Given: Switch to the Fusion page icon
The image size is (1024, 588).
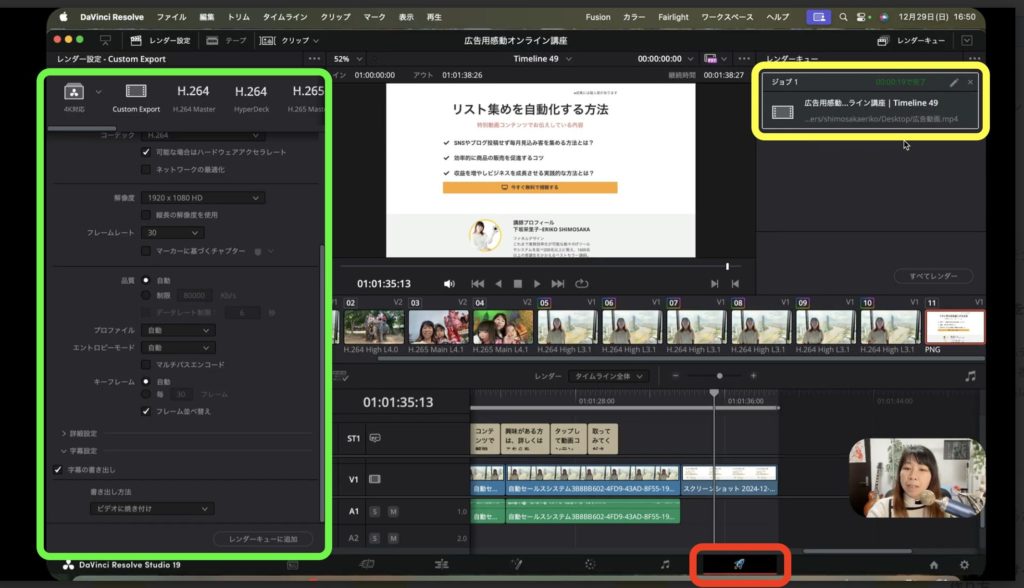Looking at the screenshot, I should point(519,564).
